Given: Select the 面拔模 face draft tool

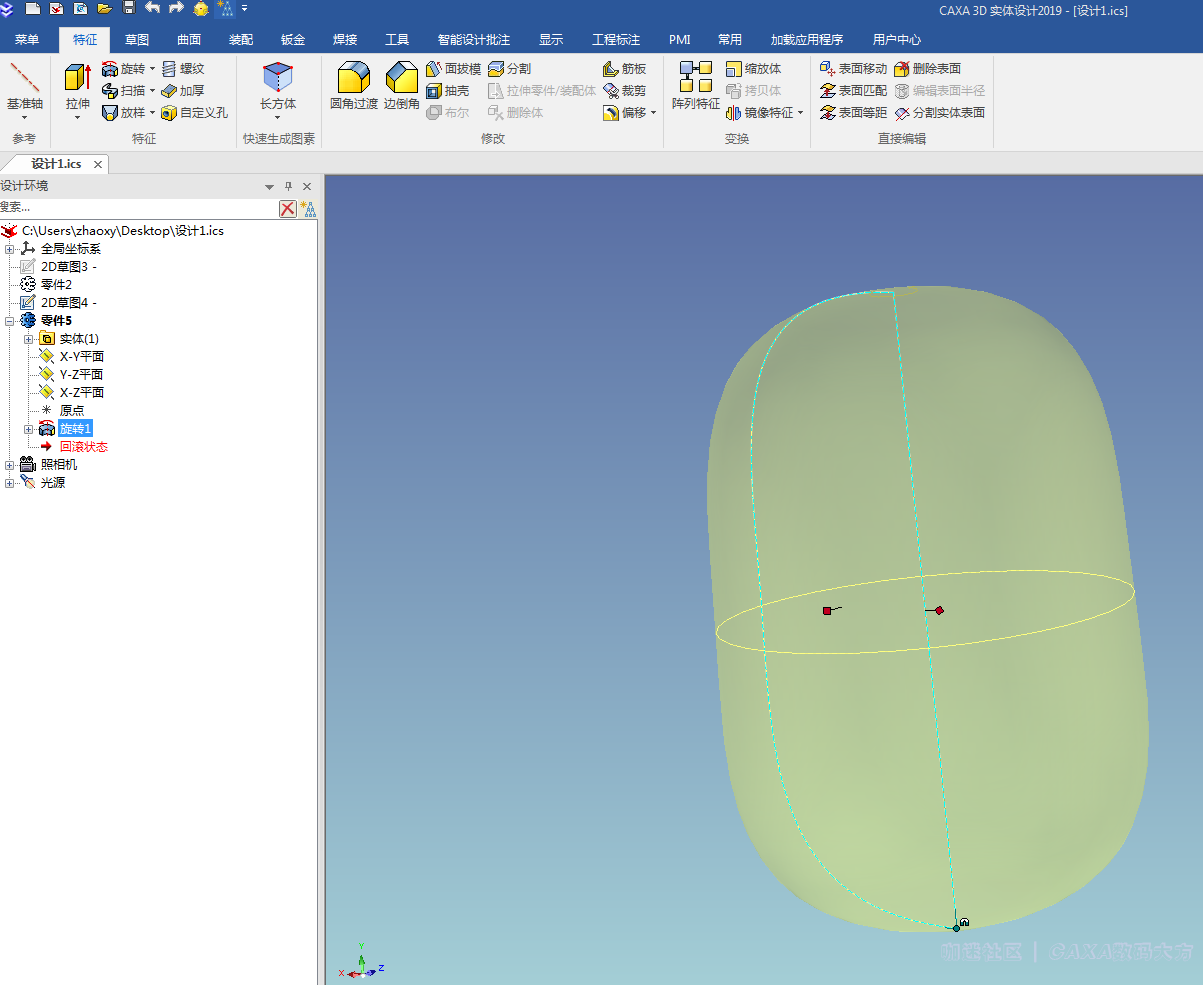Looking at the screenshot, I should click(453, 69).
